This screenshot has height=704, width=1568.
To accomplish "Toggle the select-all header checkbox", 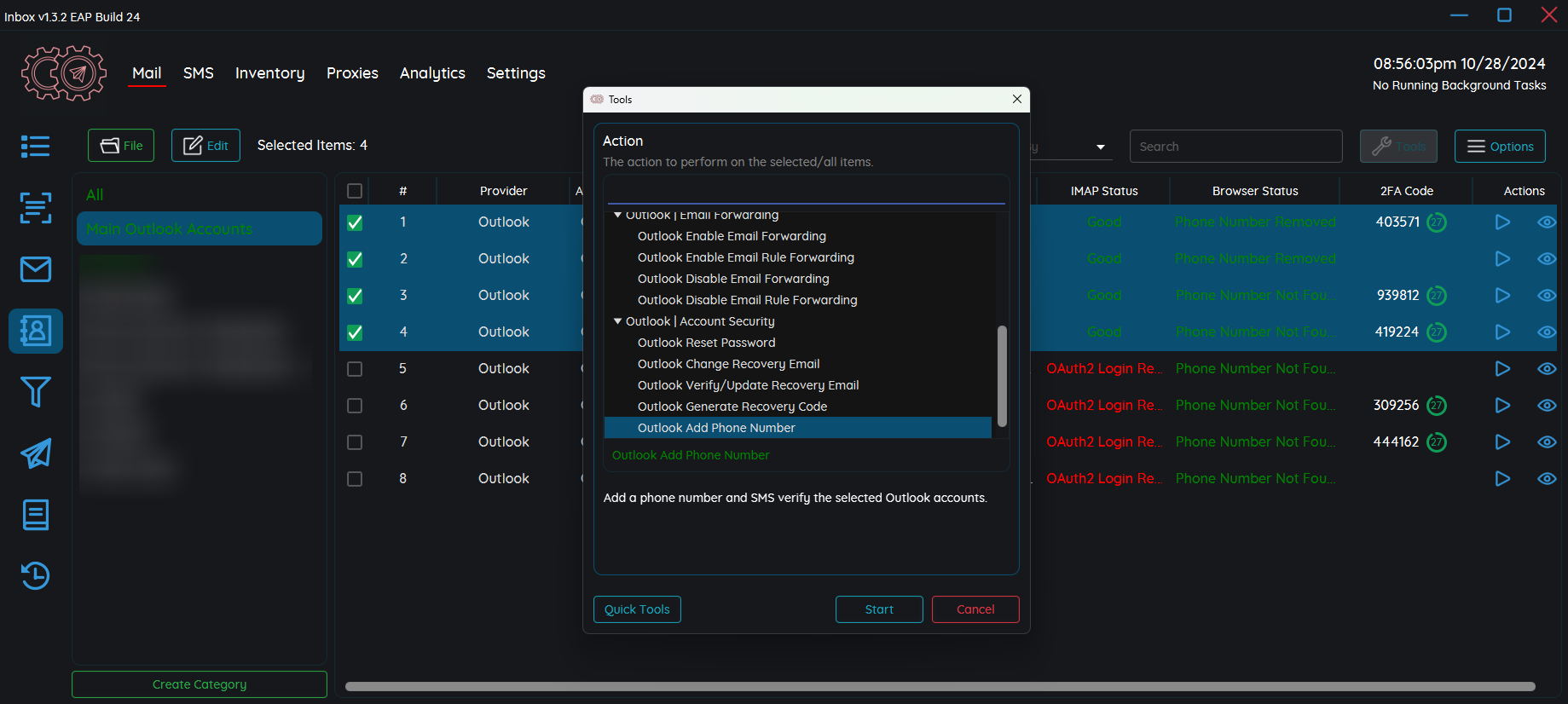I will [355, 191].
